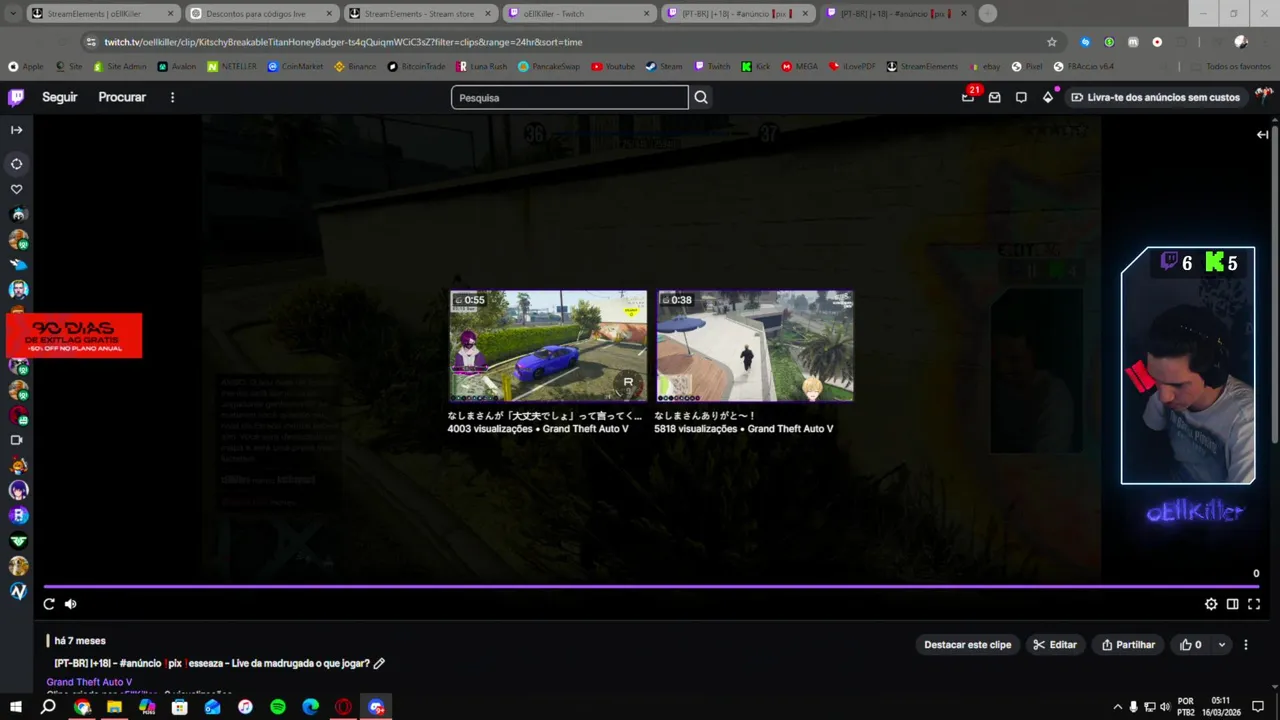
Task: Open the system volume tray icon
Action: pyautogui.click(x=1164, y=707)
